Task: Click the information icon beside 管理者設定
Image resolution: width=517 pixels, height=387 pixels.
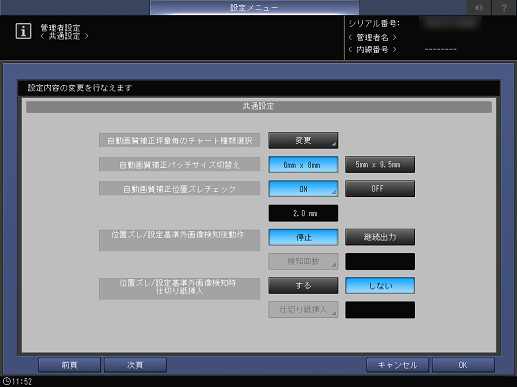Action: (x=23, y=31)
